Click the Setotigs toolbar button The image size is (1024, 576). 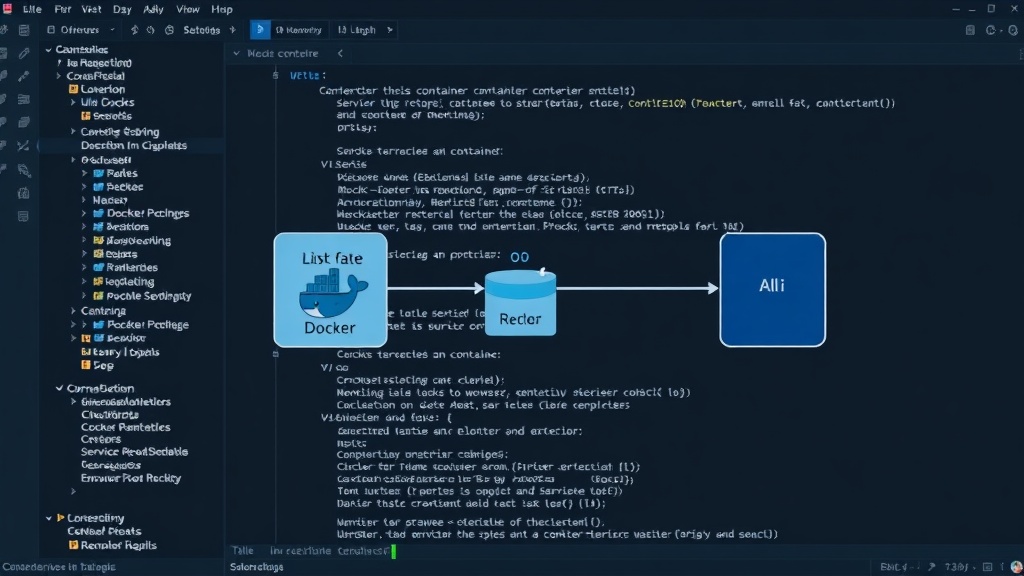[201, 30]
